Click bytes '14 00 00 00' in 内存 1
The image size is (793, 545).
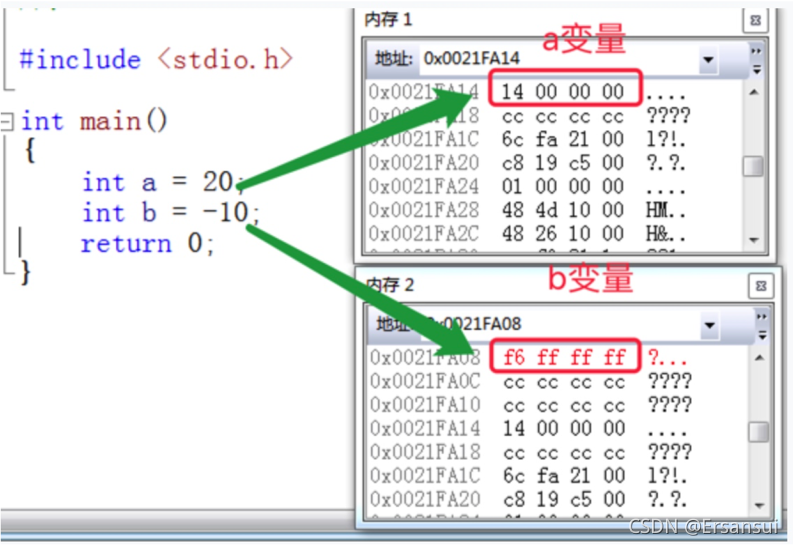click(x=562, y=92)
